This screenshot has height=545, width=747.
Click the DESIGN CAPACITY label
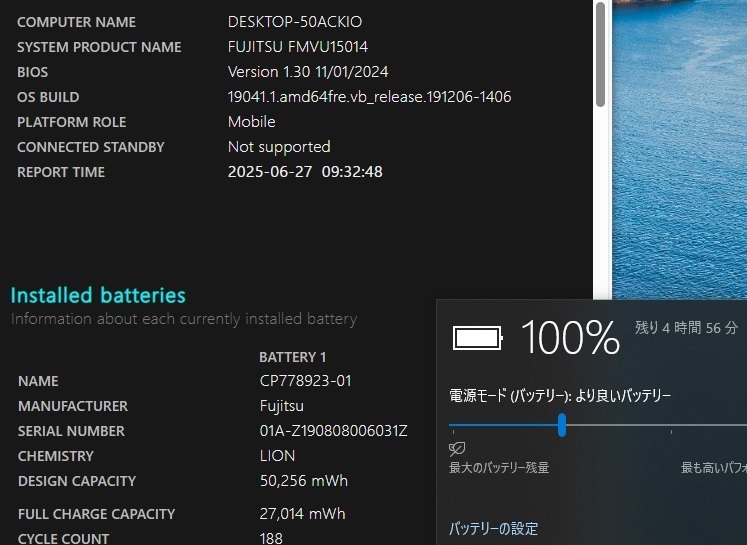[x=77, y=481]
